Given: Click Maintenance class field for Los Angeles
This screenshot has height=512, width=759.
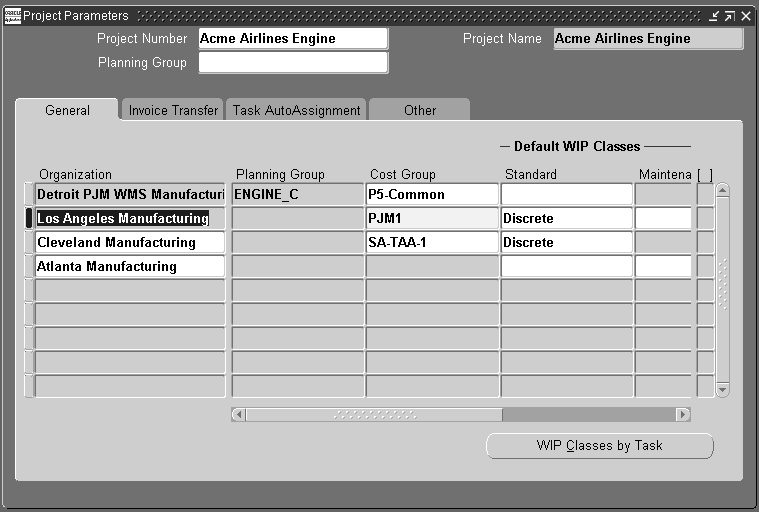Looking at the screenshot, I should 663,218.
